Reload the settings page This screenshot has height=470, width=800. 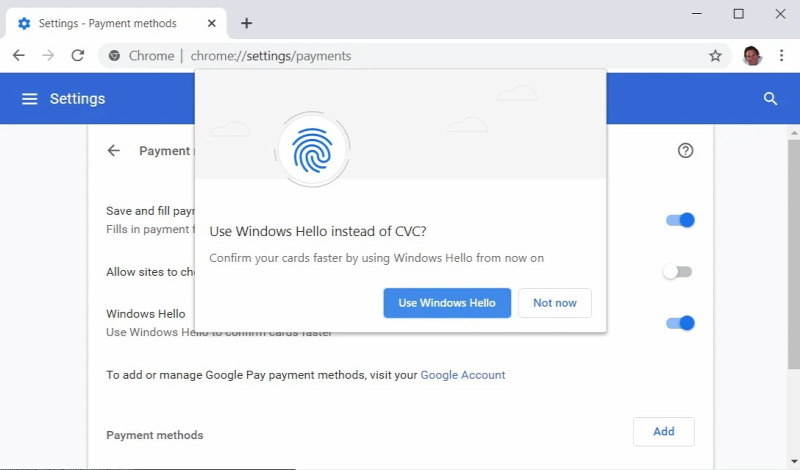click(x=78, y=55)
